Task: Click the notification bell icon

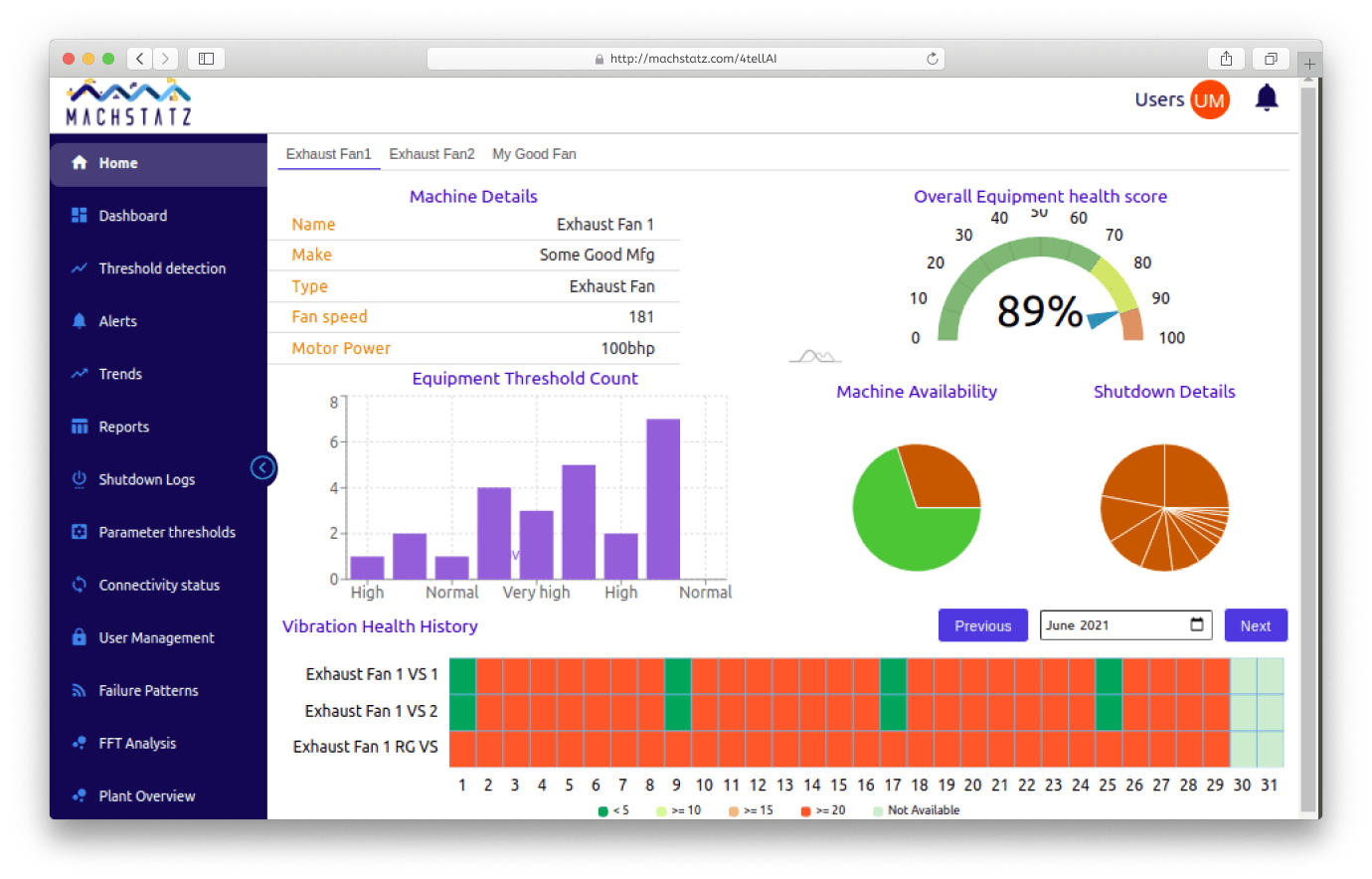Action: [x=1266, y=98]
